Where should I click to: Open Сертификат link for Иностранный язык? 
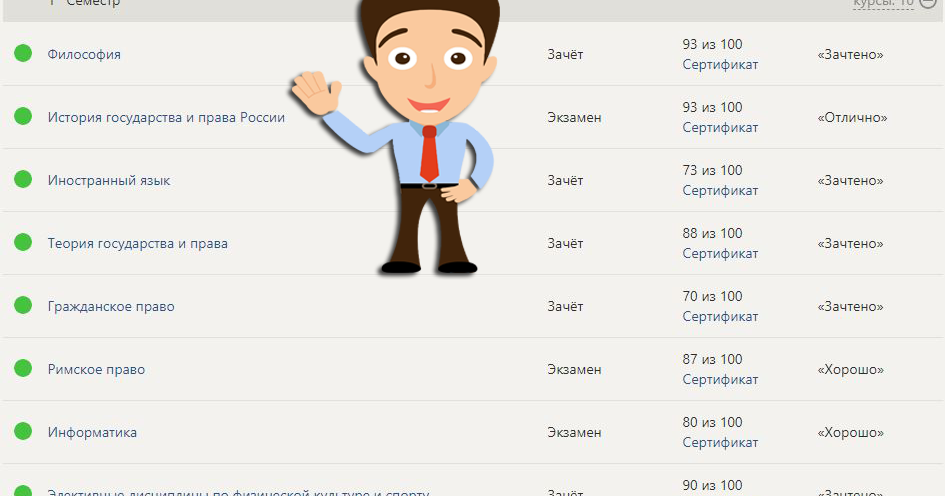point(720,190)
